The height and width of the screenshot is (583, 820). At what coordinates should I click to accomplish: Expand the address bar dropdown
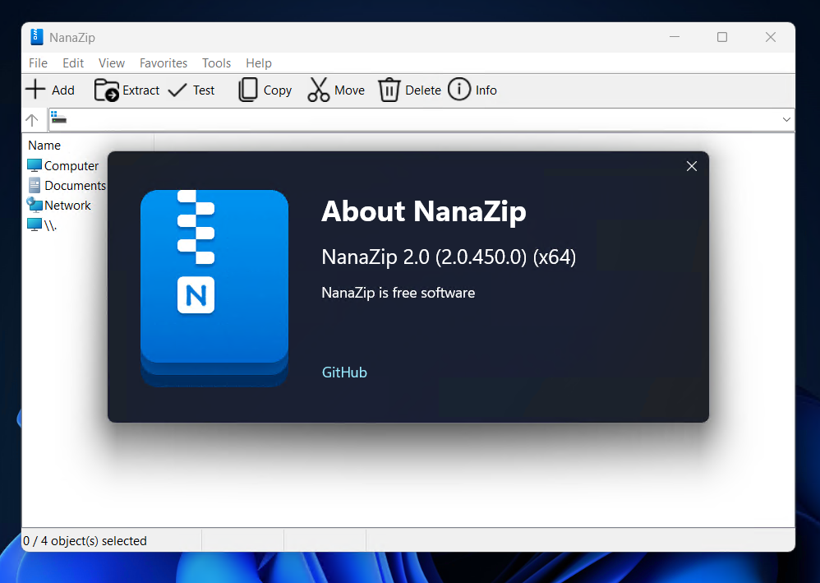pos(786,120)
